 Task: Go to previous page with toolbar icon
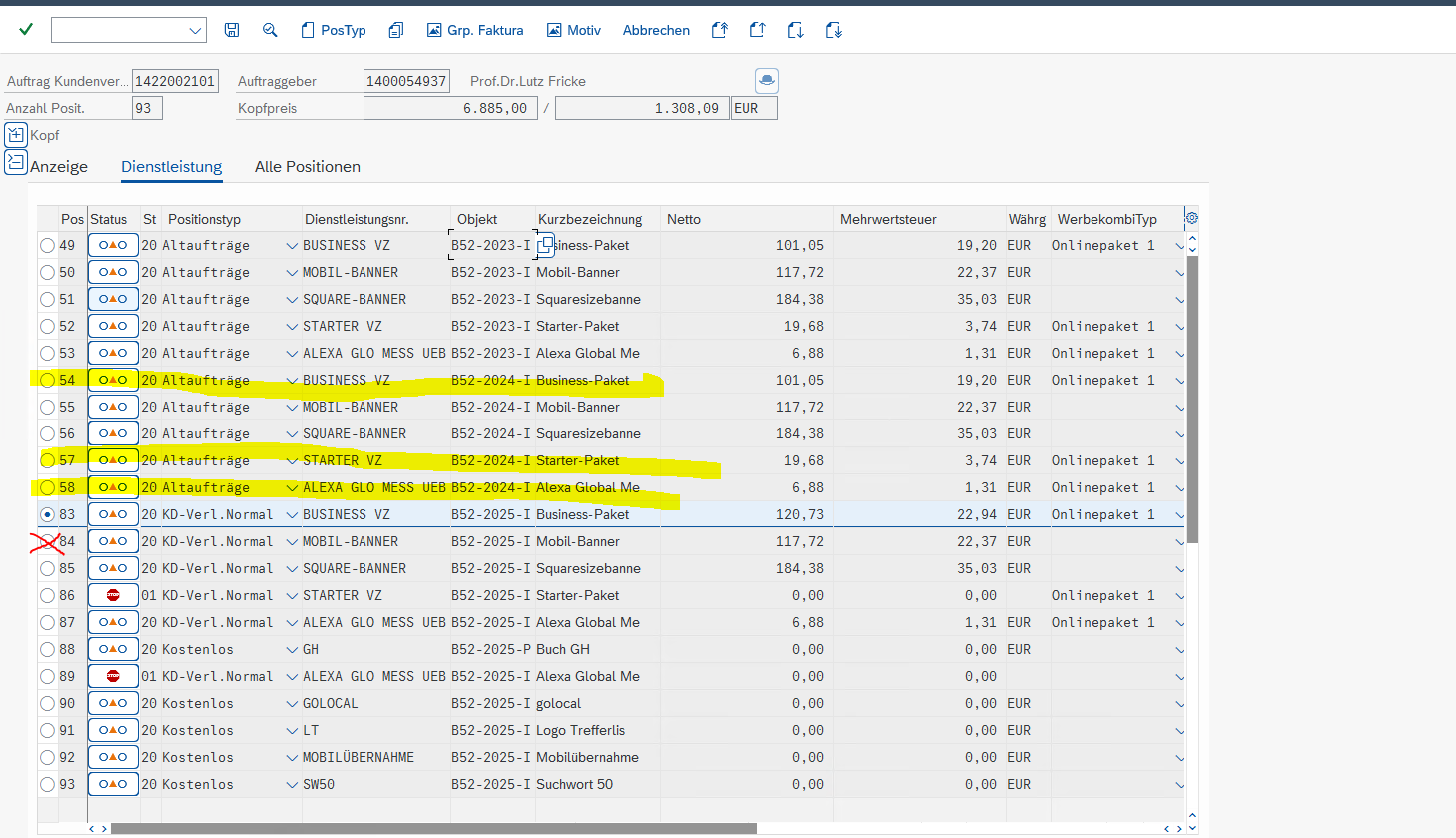click(757, 30)
